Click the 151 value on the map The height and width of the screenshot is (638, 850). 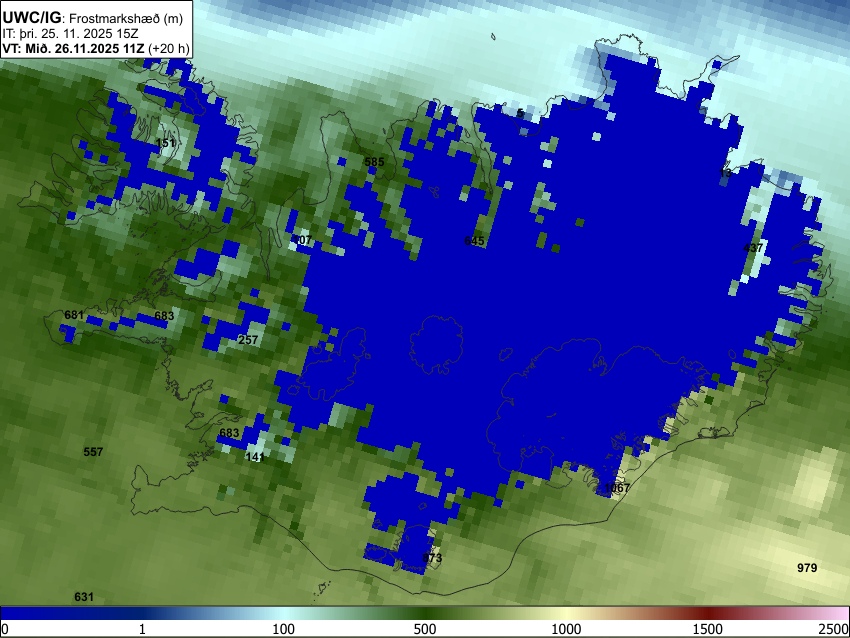click(x=165, y=143)
